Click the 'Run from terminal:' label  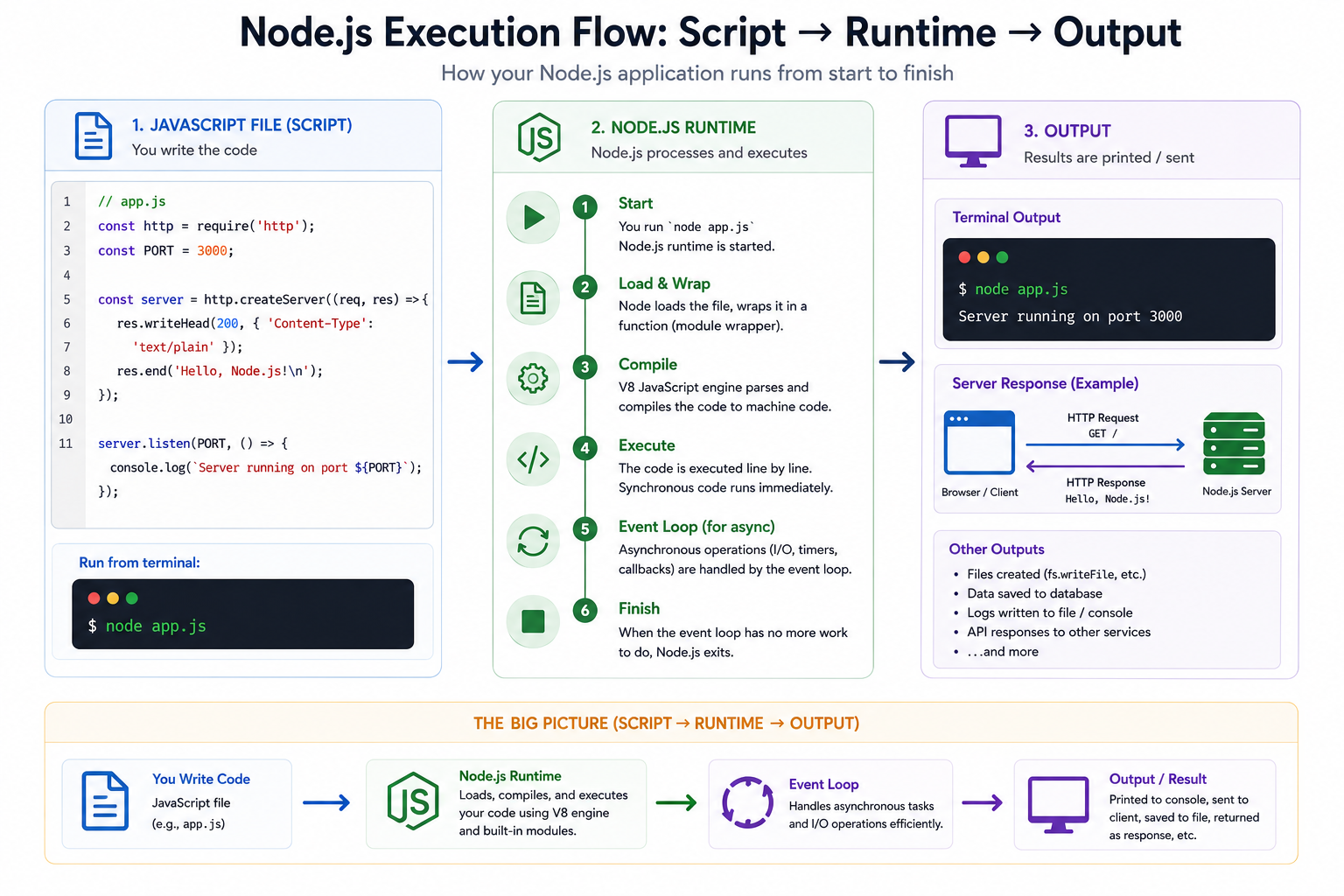coord(140,563)
